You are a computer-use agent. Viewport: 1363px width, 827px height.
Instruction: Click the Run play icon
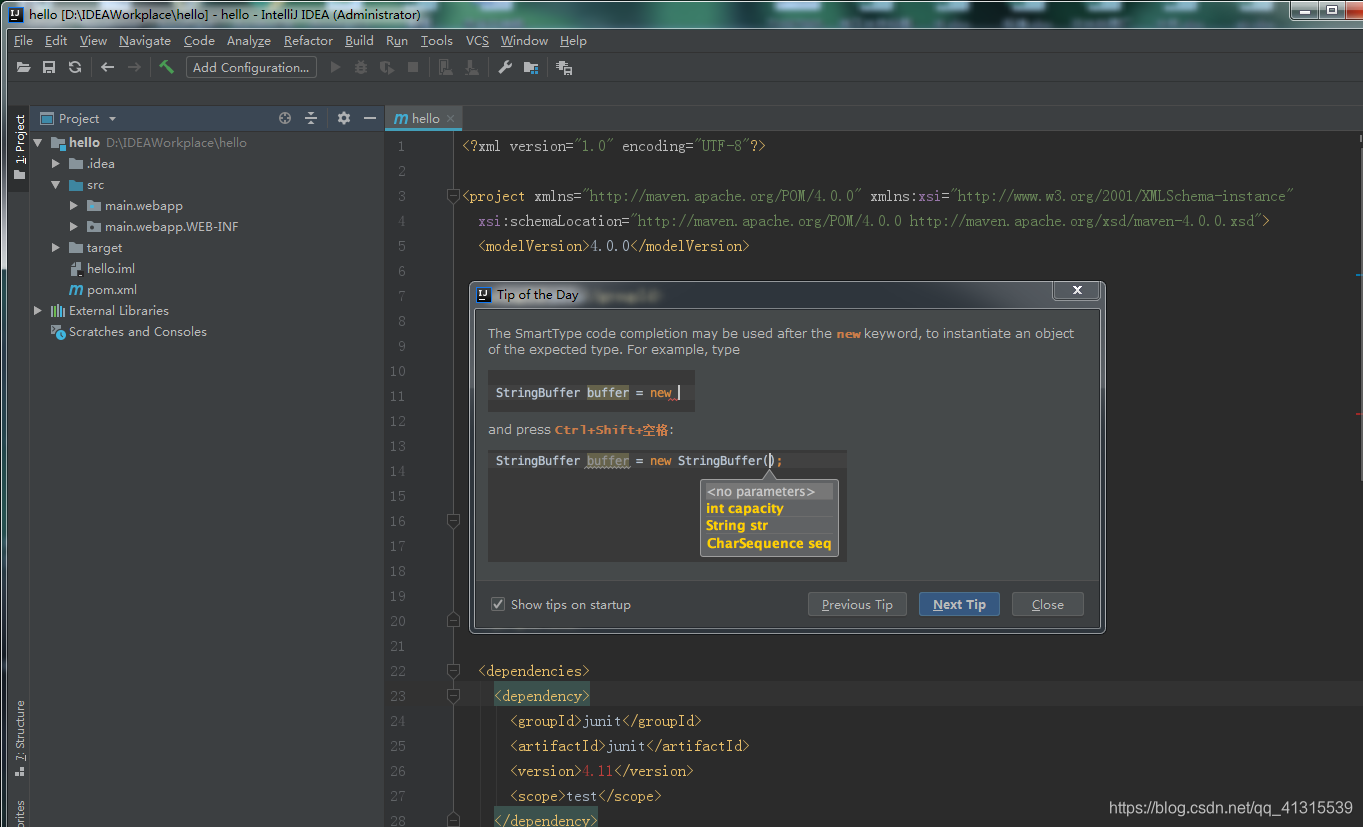pyautogui.click(x=335, y=67)
